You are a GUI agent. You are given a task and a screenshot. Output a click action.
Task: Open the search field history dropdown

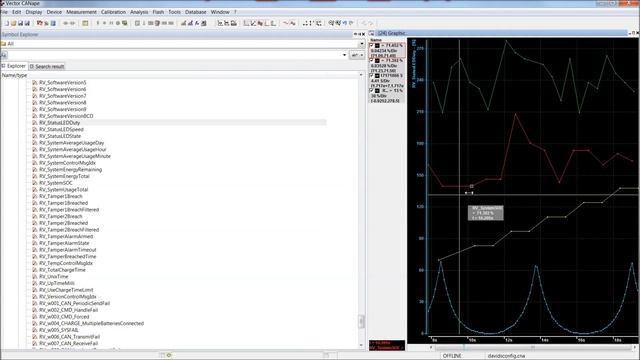[344, 55]
